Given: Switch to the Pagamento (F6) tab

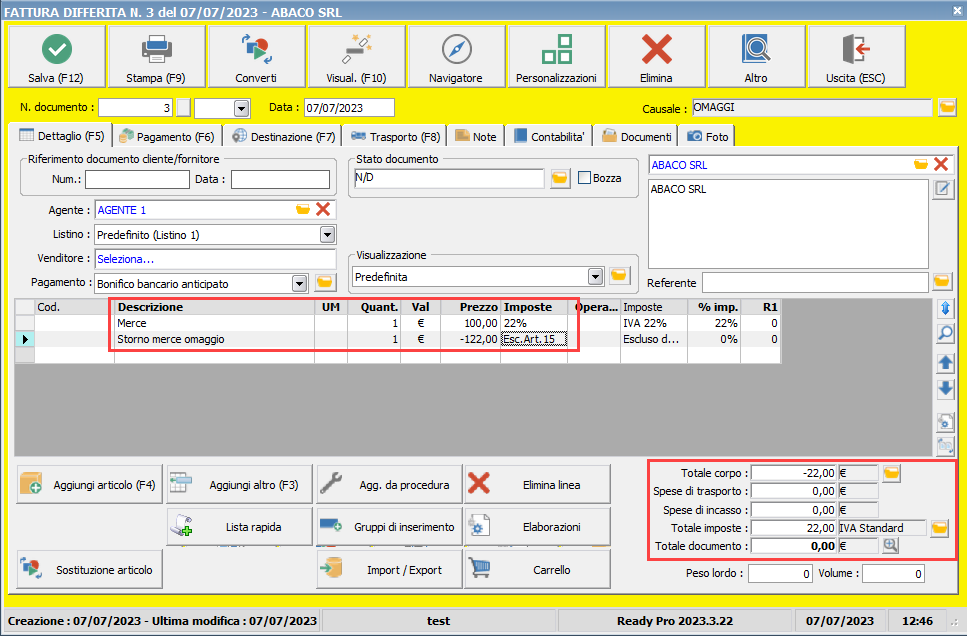Looking at the screenshot, I should (x=167, y=137).
